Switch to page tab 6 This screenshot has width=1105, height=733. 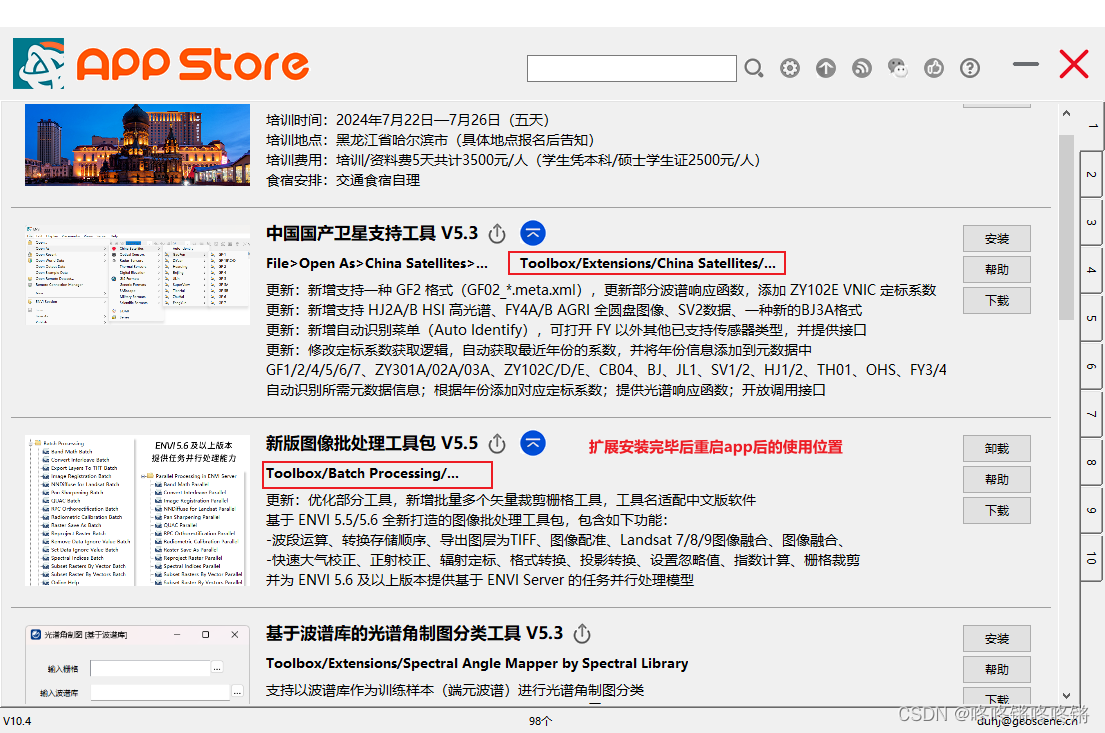(x=1092, y=366)
